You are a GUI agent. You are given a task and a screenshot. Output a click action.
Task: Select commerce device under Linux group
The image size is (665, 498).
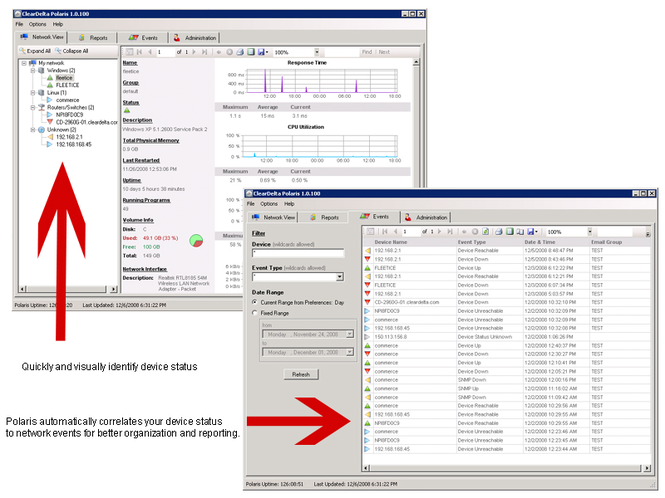67,100
